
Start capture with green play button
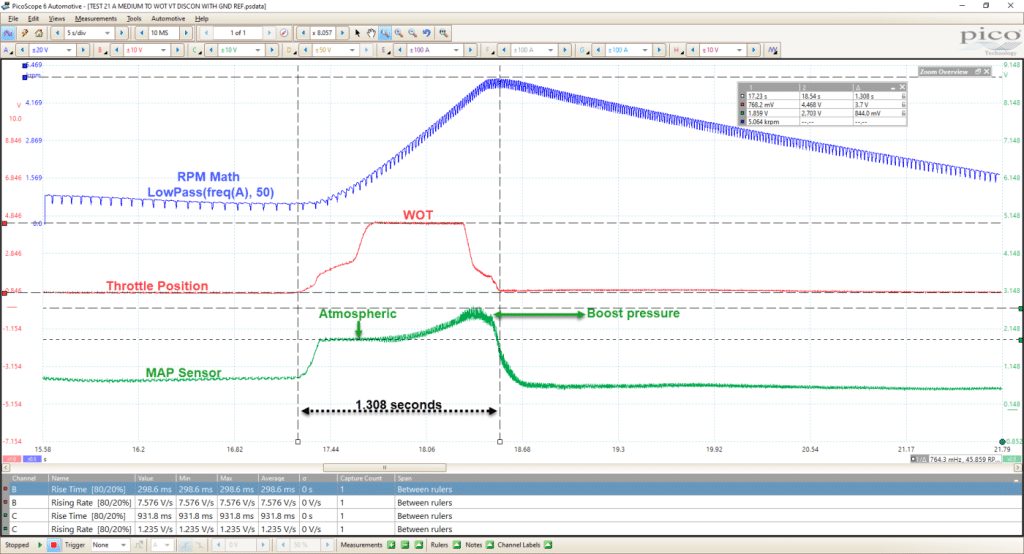[x=40, y=545]
